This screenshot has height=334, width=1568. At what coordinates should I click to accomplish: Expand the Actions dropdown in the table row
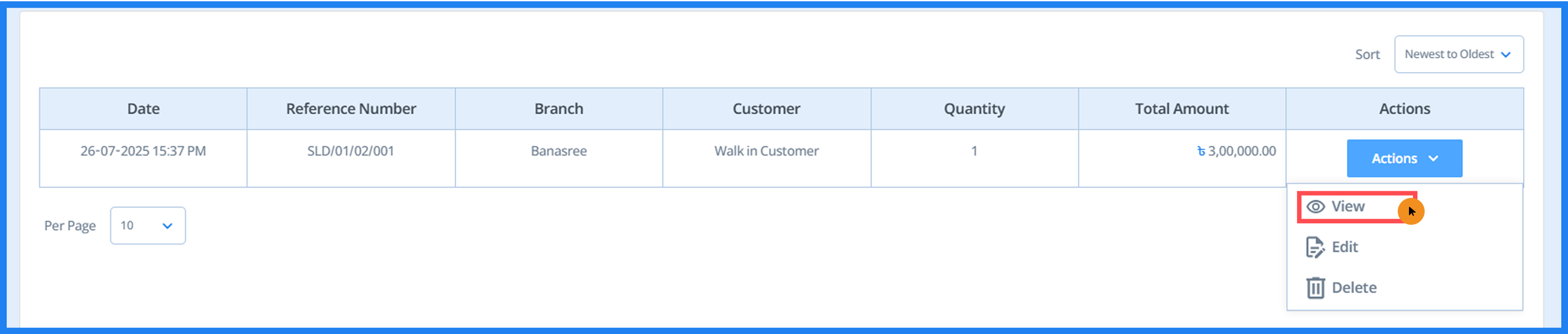[1404, 158]
